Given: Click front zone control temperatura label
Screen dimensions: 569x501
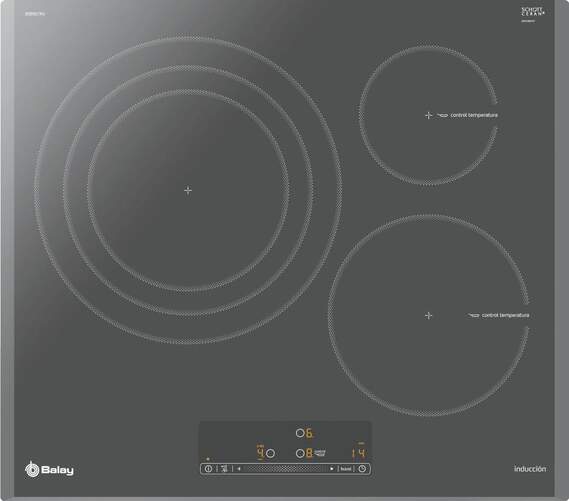Looking at the screenshot, I should click(505, 315).
